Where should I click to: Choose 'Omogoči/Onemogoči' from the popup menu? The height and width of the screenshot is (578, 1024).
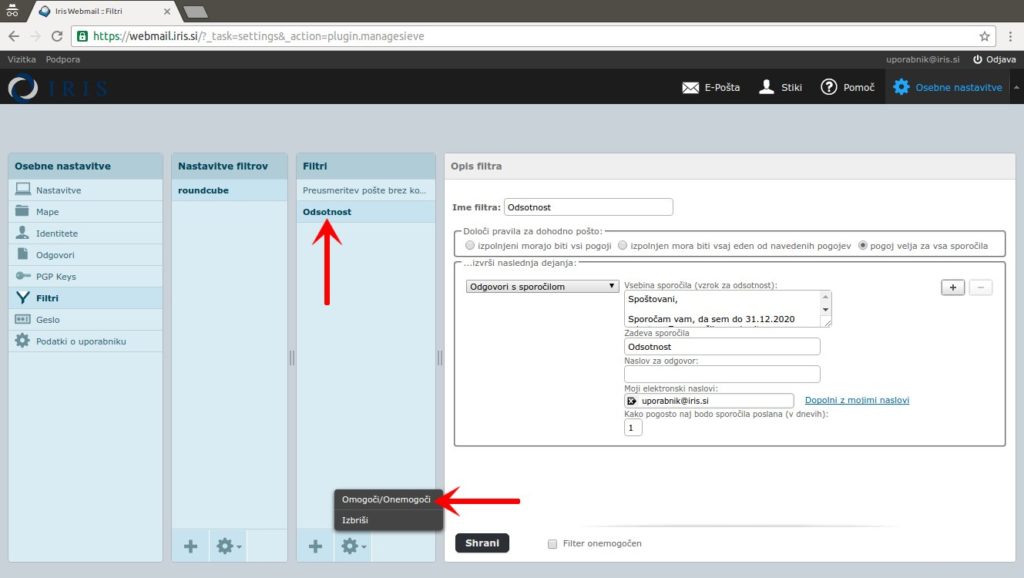click(386, 499)
